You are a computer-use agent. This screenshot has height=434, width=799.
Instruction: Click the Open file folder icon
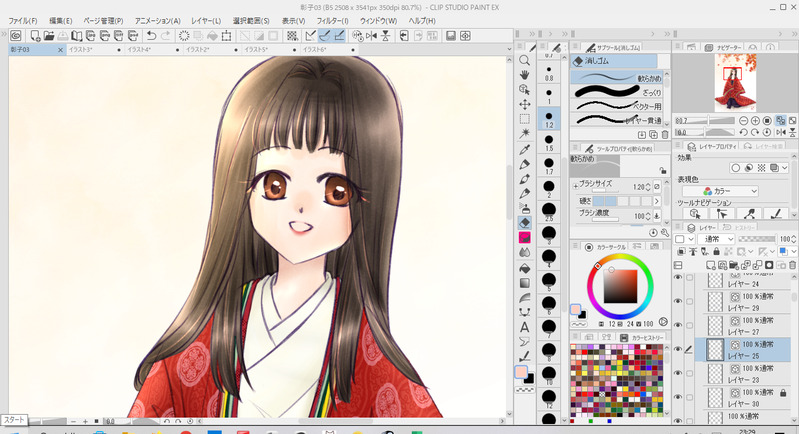49,36
